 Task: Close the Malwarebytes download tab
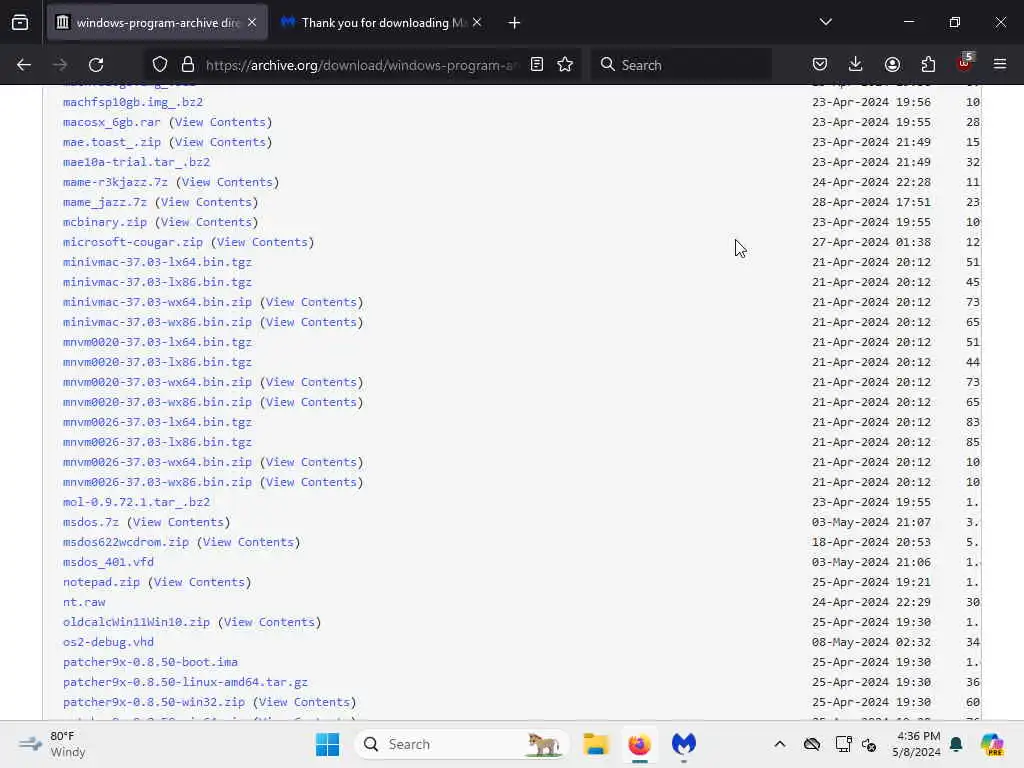(477, 23)
